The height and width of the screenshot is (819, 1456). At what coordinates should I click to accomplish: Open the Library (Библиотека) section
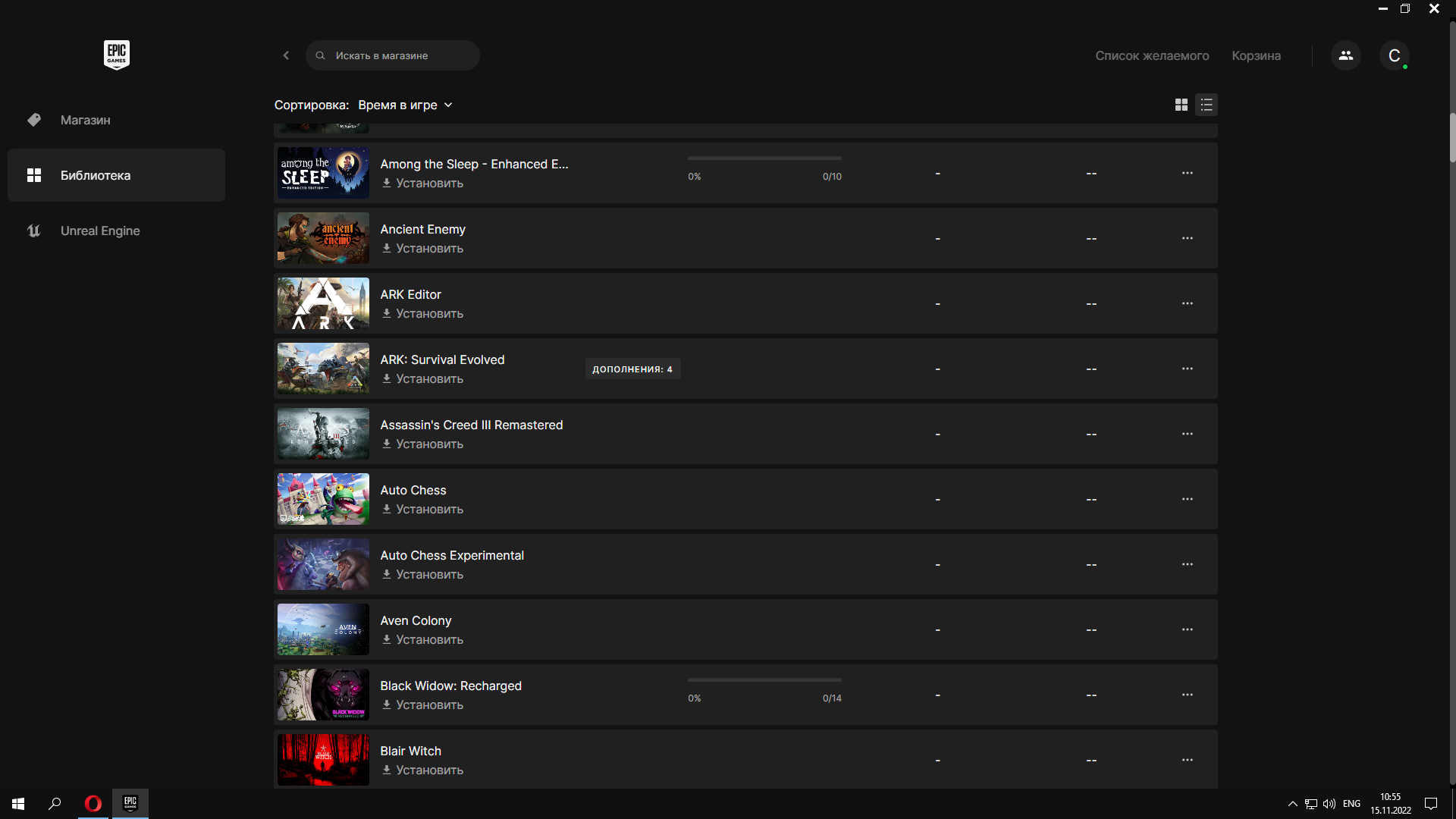[116, 175]
